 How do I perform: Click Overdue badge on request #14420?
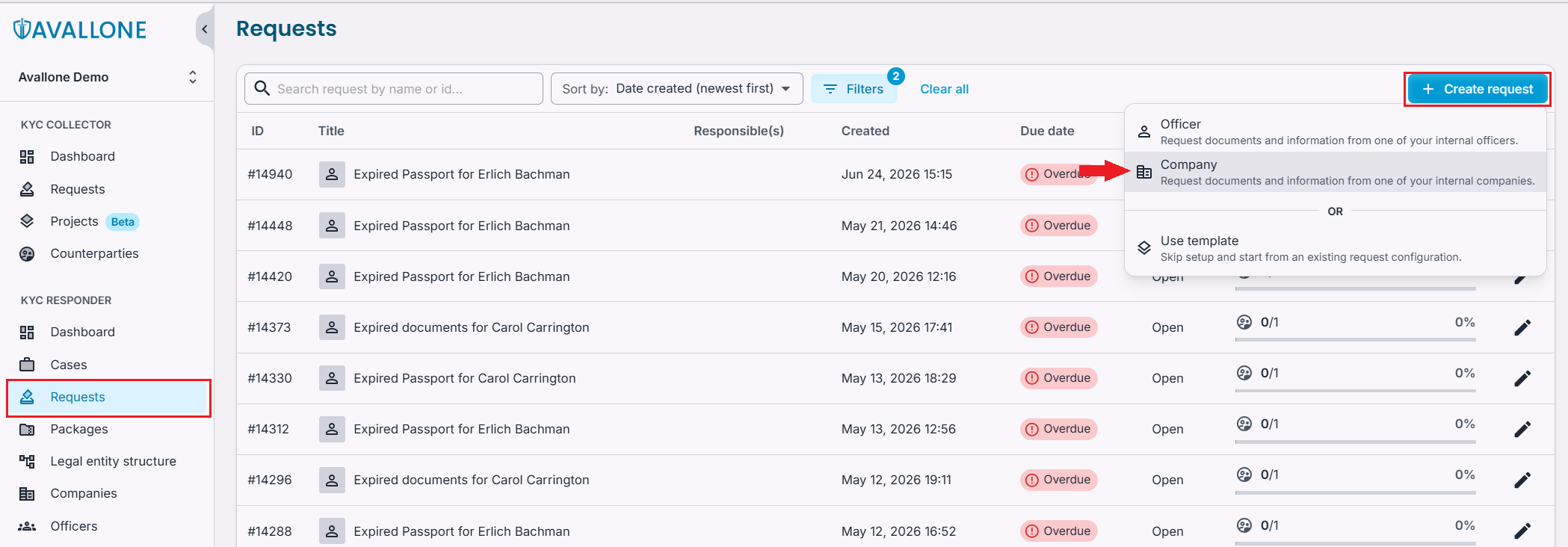(1059, 276)
